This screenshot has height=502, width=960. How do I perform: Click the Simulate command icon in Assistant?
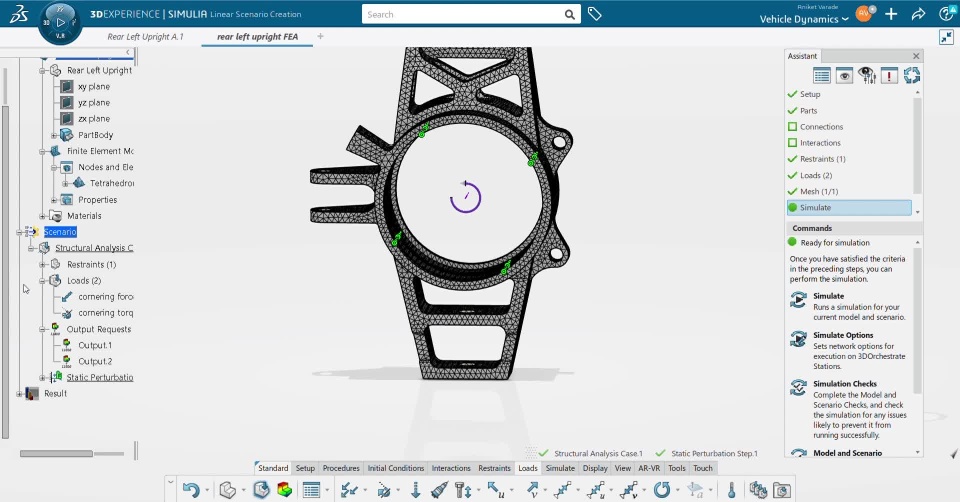pos(798,300)
